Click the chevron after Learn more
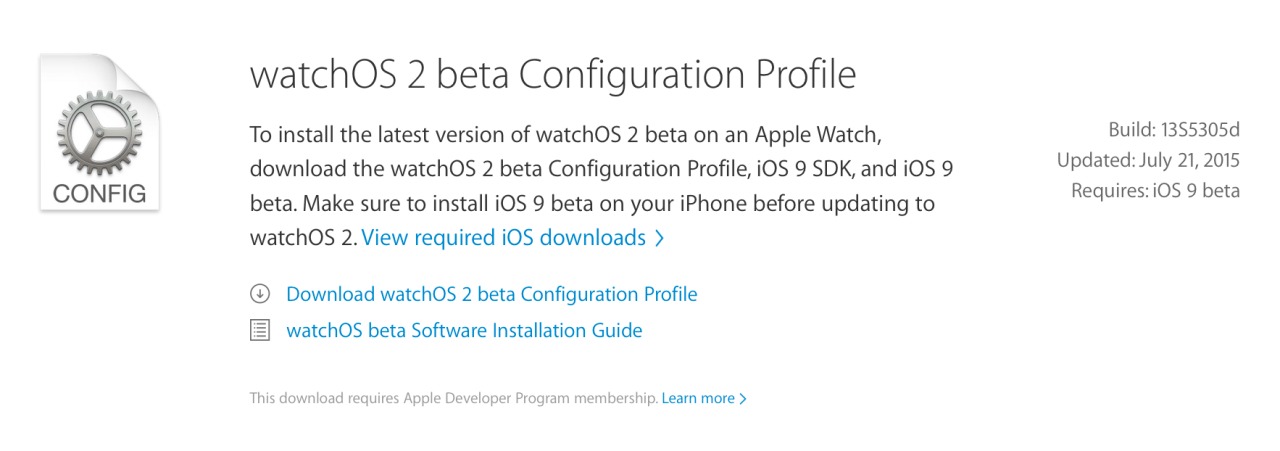The width and height of the screenshot is (1280, 451). coord(743,398)
